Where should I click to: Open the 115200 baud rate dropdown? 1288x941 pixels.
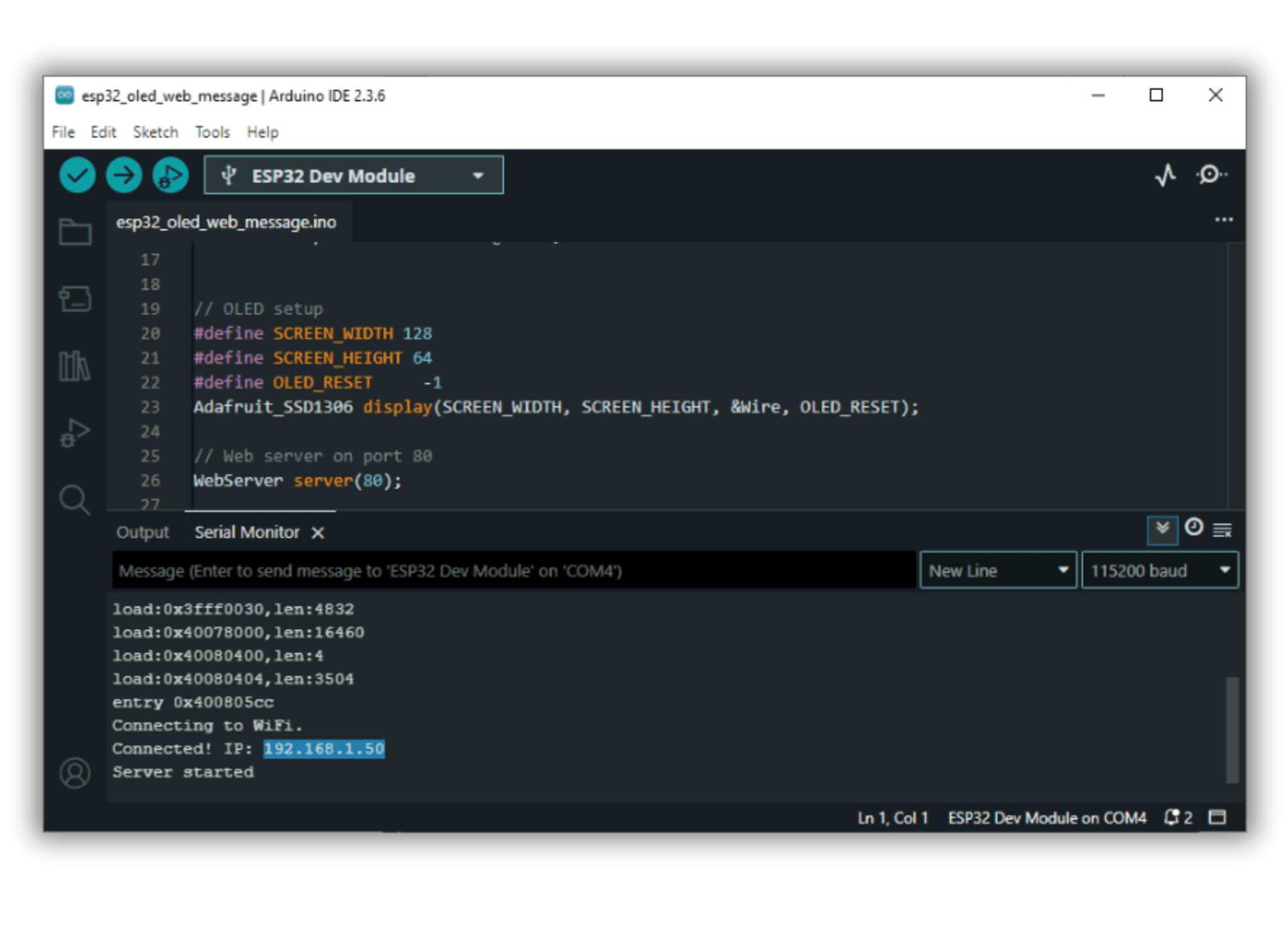coord(1159,571)
